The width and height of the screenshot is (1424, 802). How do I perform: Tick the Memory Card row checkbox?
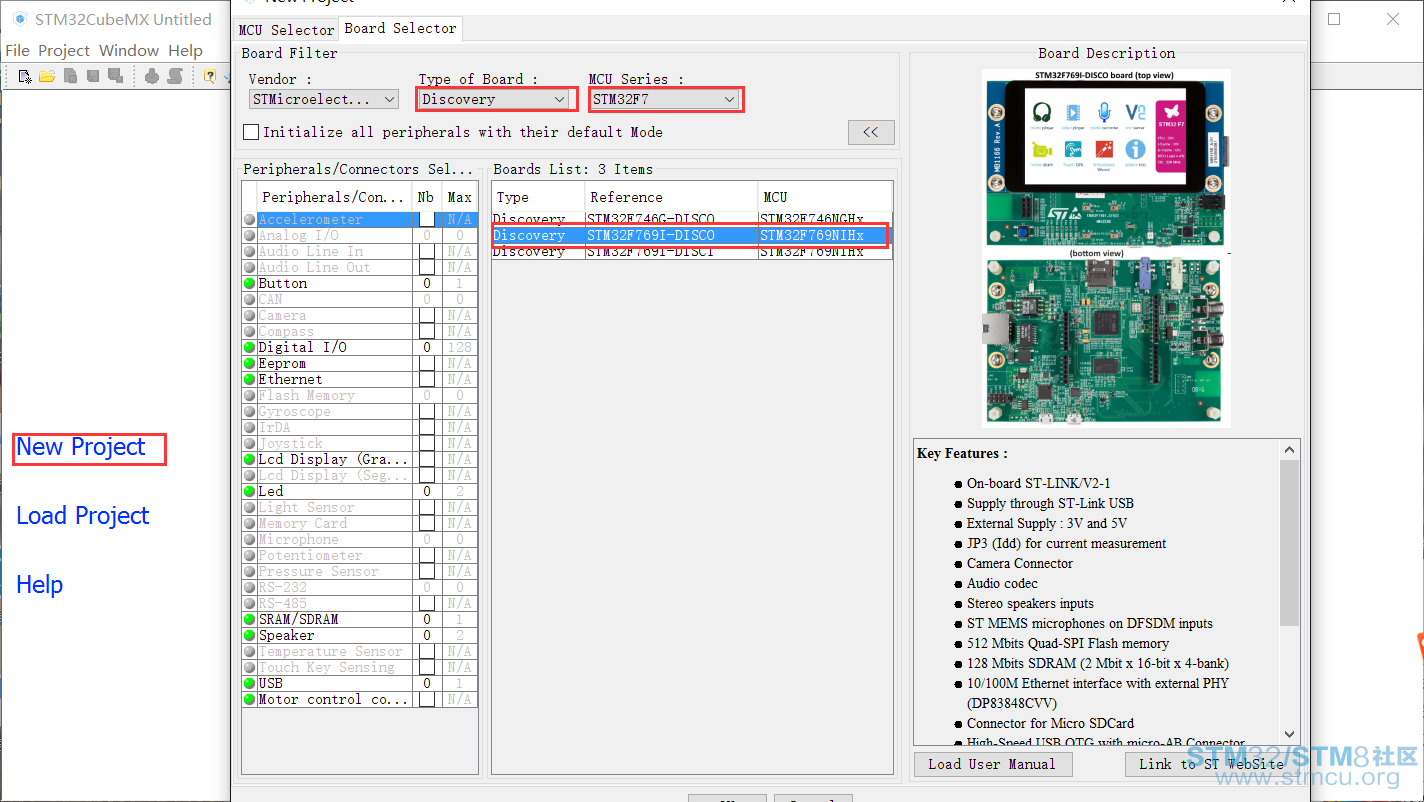point(427,524)
